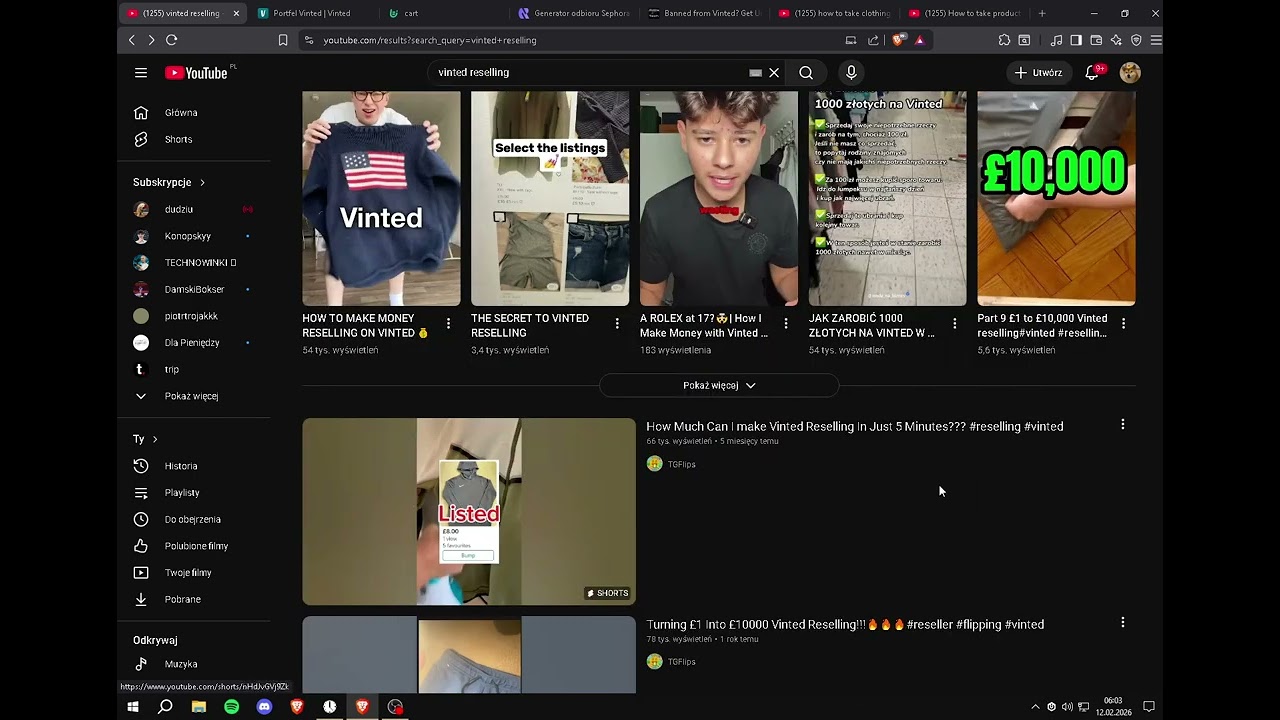Open options for 'THE SECRET TO VINTED' short
1280x720 pixels.
(617, 324)
